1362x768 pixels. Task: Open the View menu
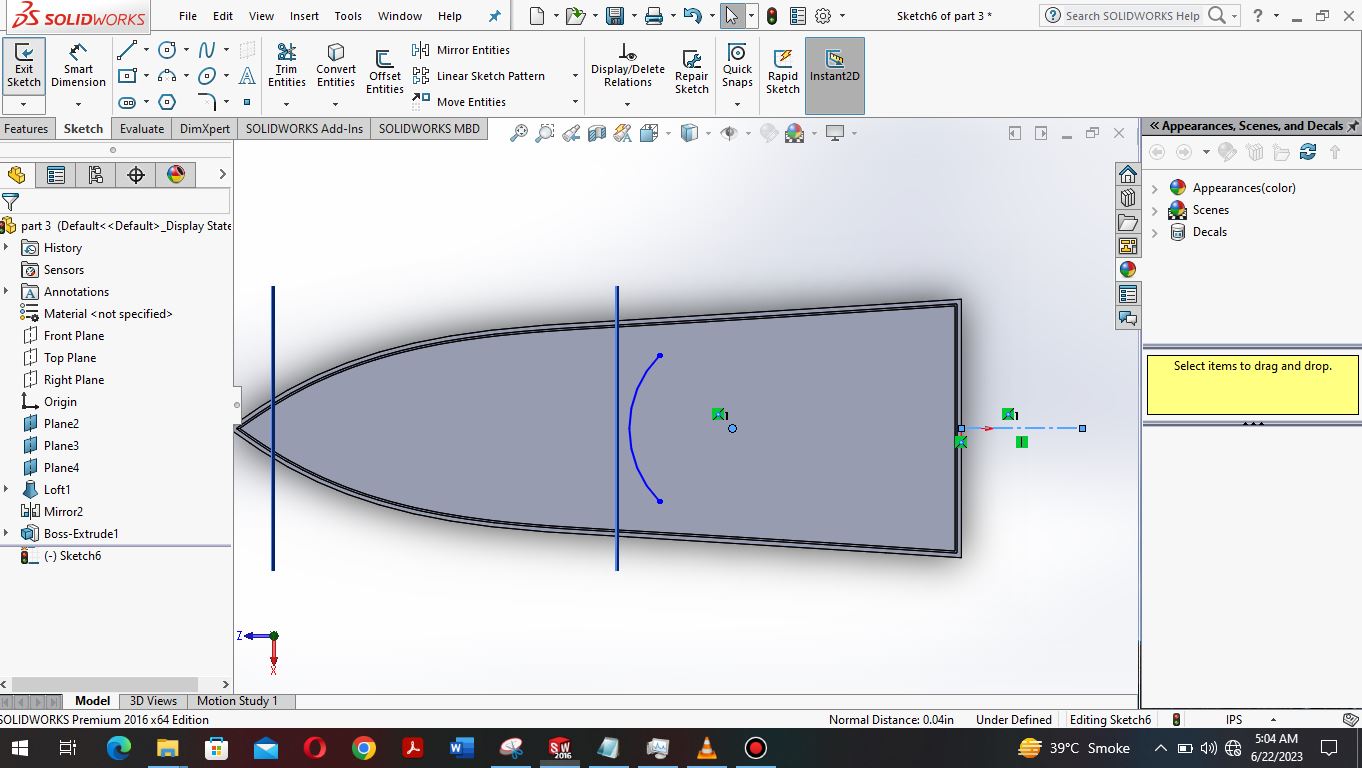tap(261, 16)
